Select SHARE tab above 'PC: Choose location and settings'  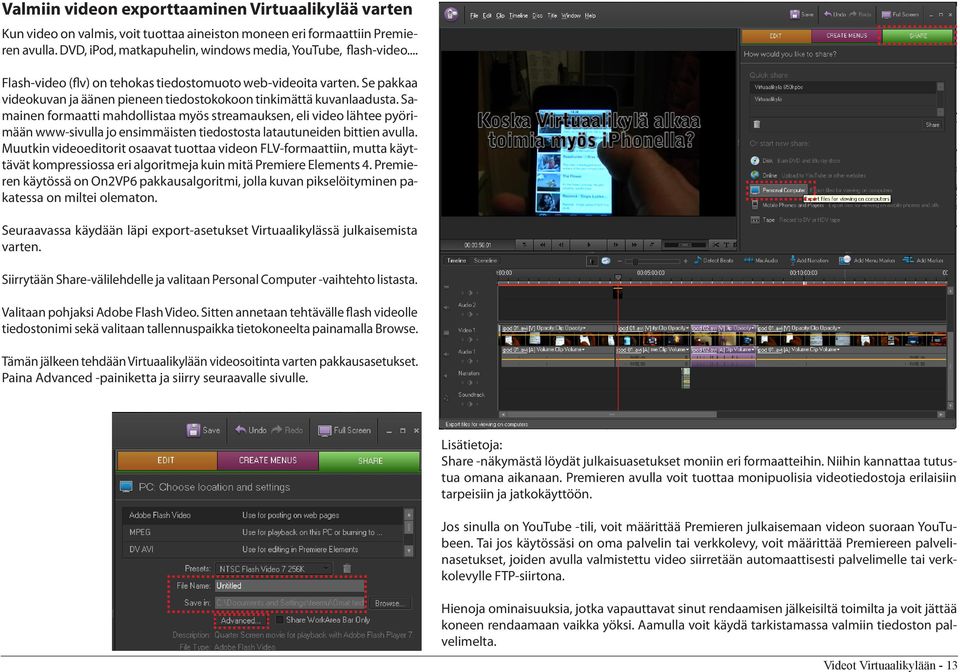[370, 460]
